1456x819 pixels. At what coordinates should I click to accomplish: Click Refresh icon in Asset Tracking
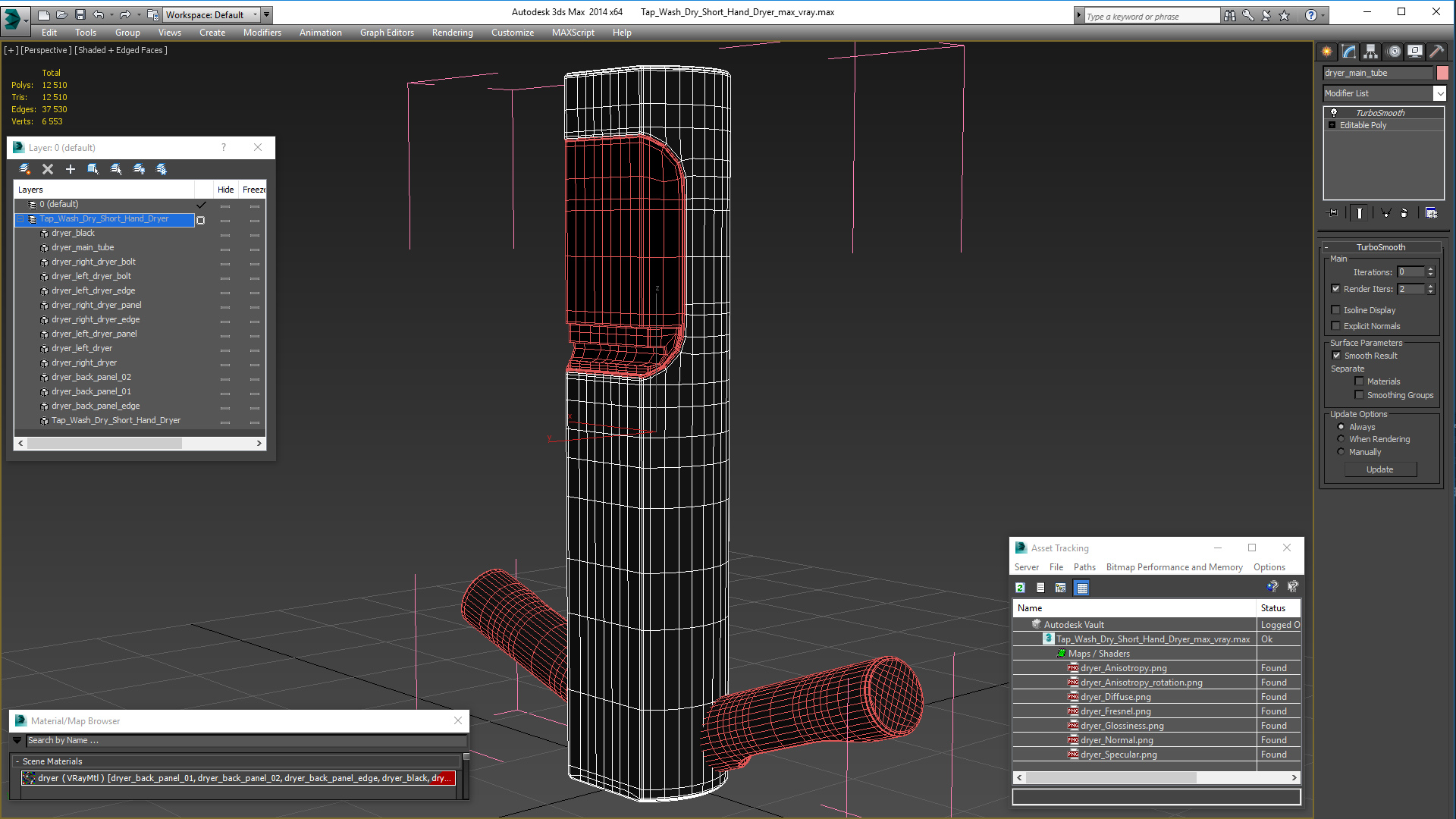tap(1021, 588)
